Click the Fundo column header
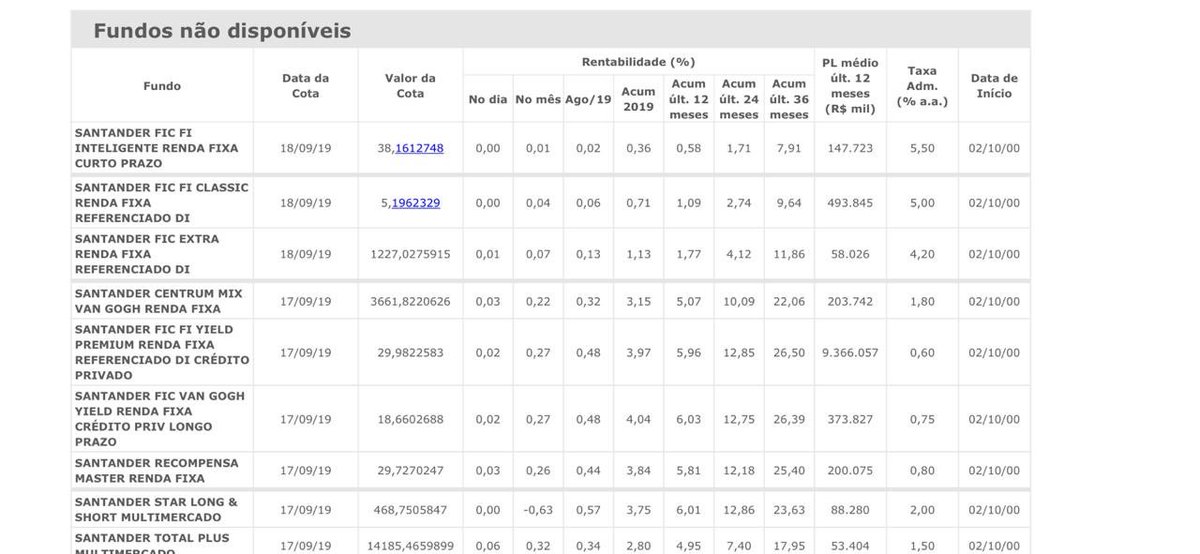This screenshot has height=554, width=1200. click(162, 86)
